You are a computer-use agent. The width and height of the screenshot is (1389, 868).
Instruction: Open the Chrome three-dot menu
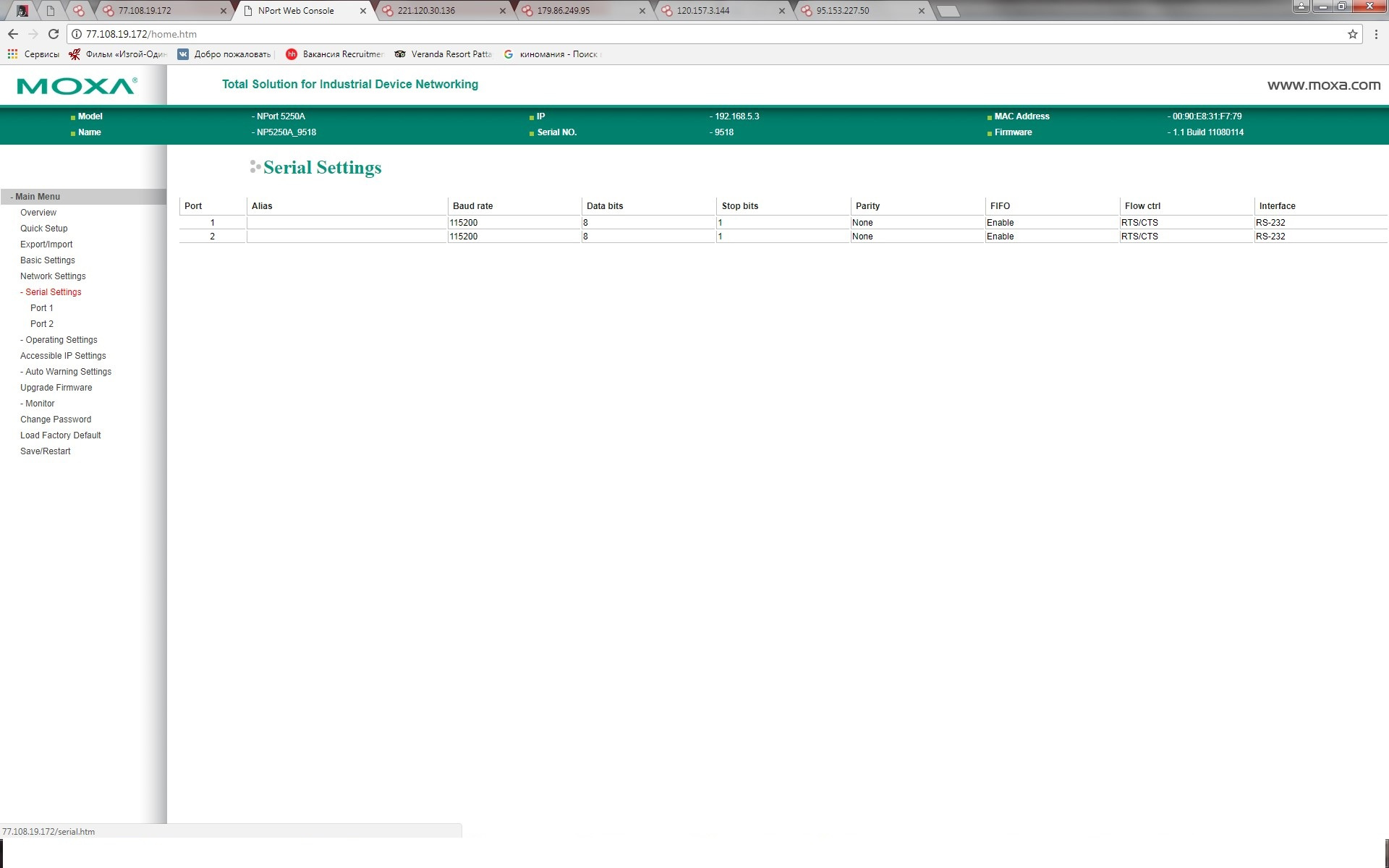coord(1376,34)
